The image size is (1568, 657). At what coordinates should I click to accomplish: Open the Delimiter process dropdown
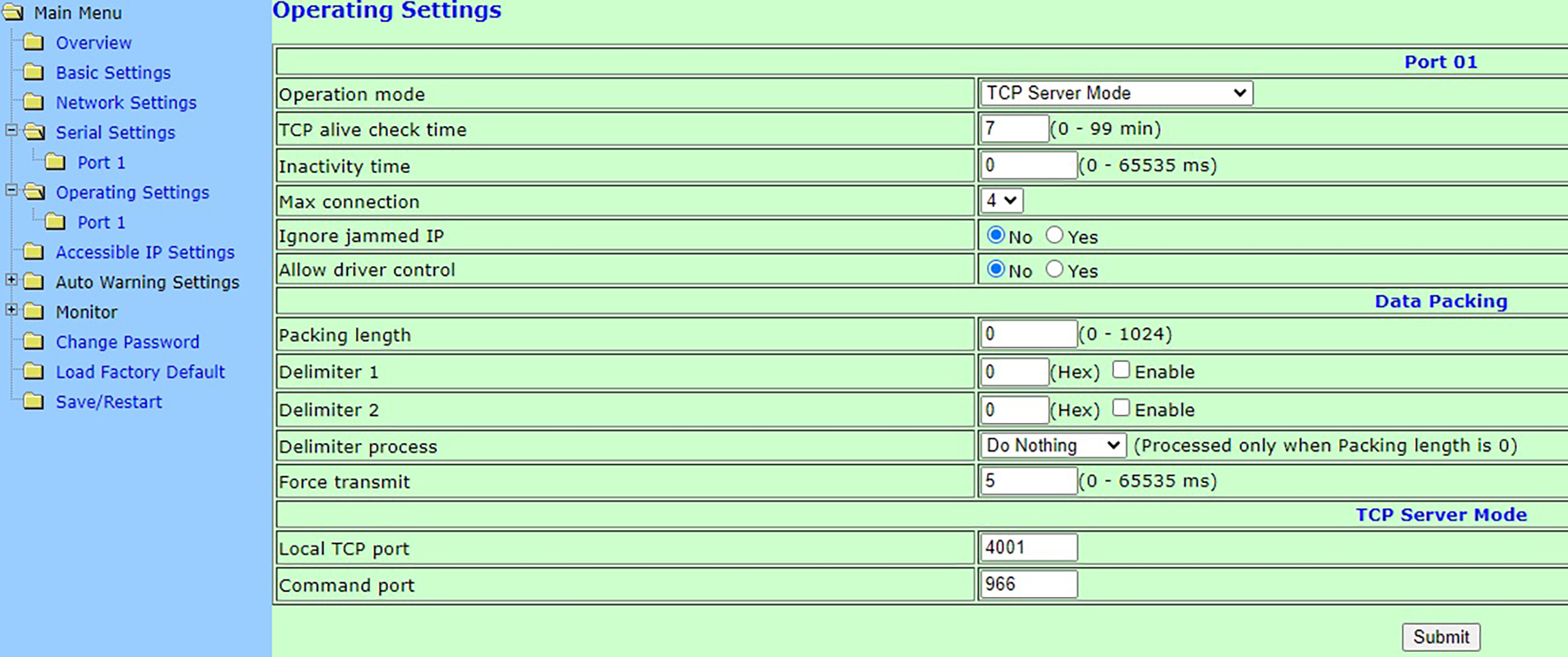pos(1052,446)
